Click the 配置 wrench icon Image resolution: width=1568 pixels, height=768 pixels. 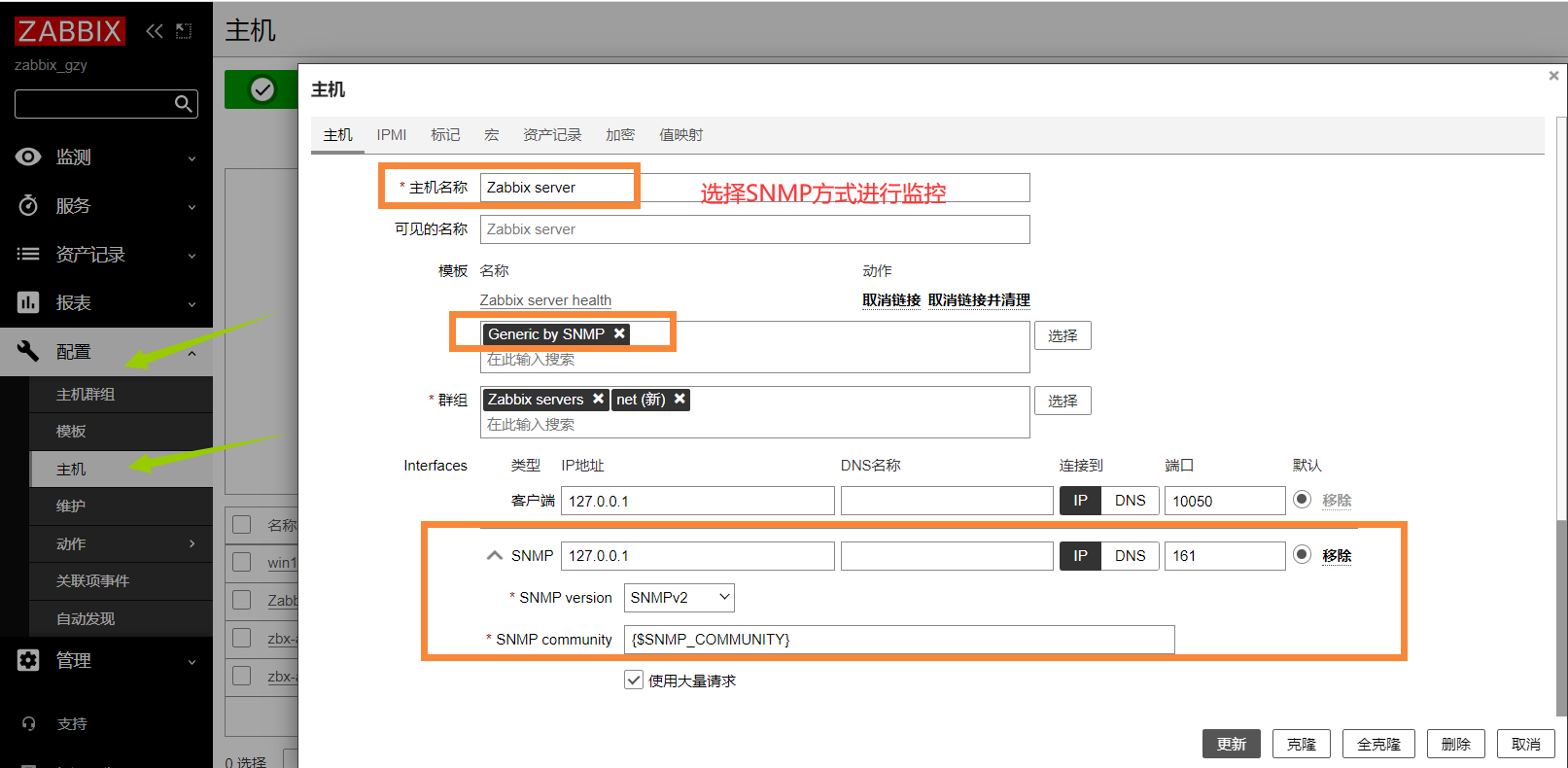(28, 351)
